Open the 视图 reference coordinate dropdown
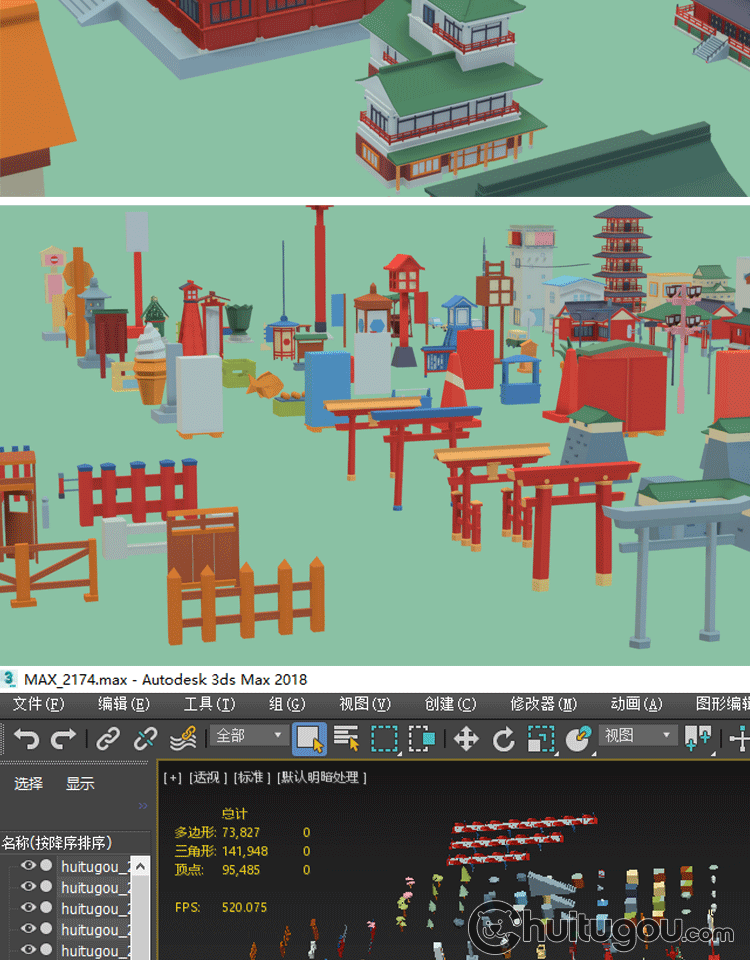This screenshot has height=960, width=750. (638, 736)
